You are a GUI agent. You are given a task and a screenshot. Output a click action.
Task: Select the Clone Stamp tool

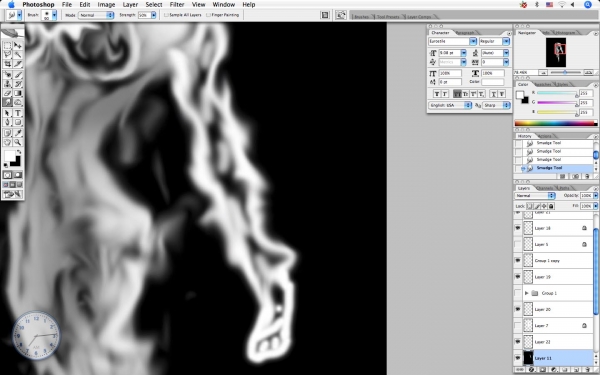click(7, 84)
